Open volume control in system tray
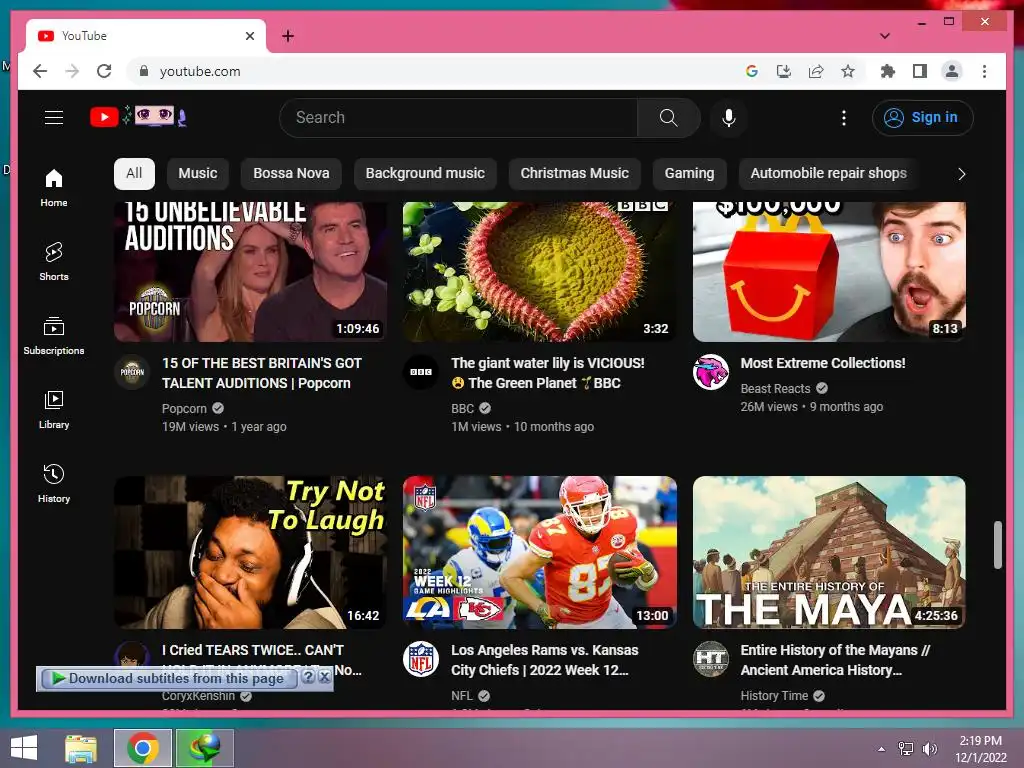 click(930, 749)
